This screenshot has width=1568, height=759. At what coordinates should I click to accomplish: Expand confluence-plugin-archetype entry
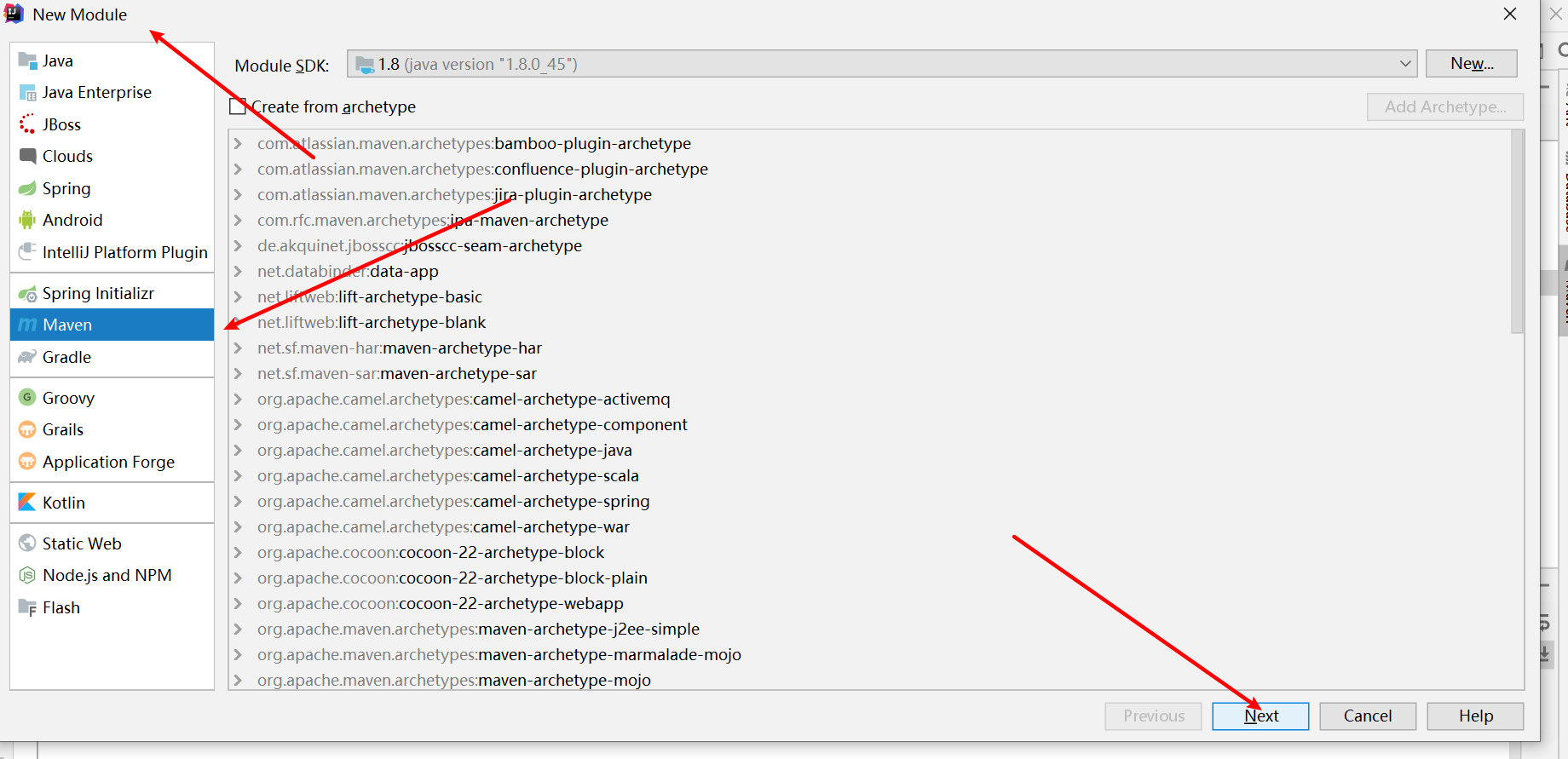(x=239, y=169)
